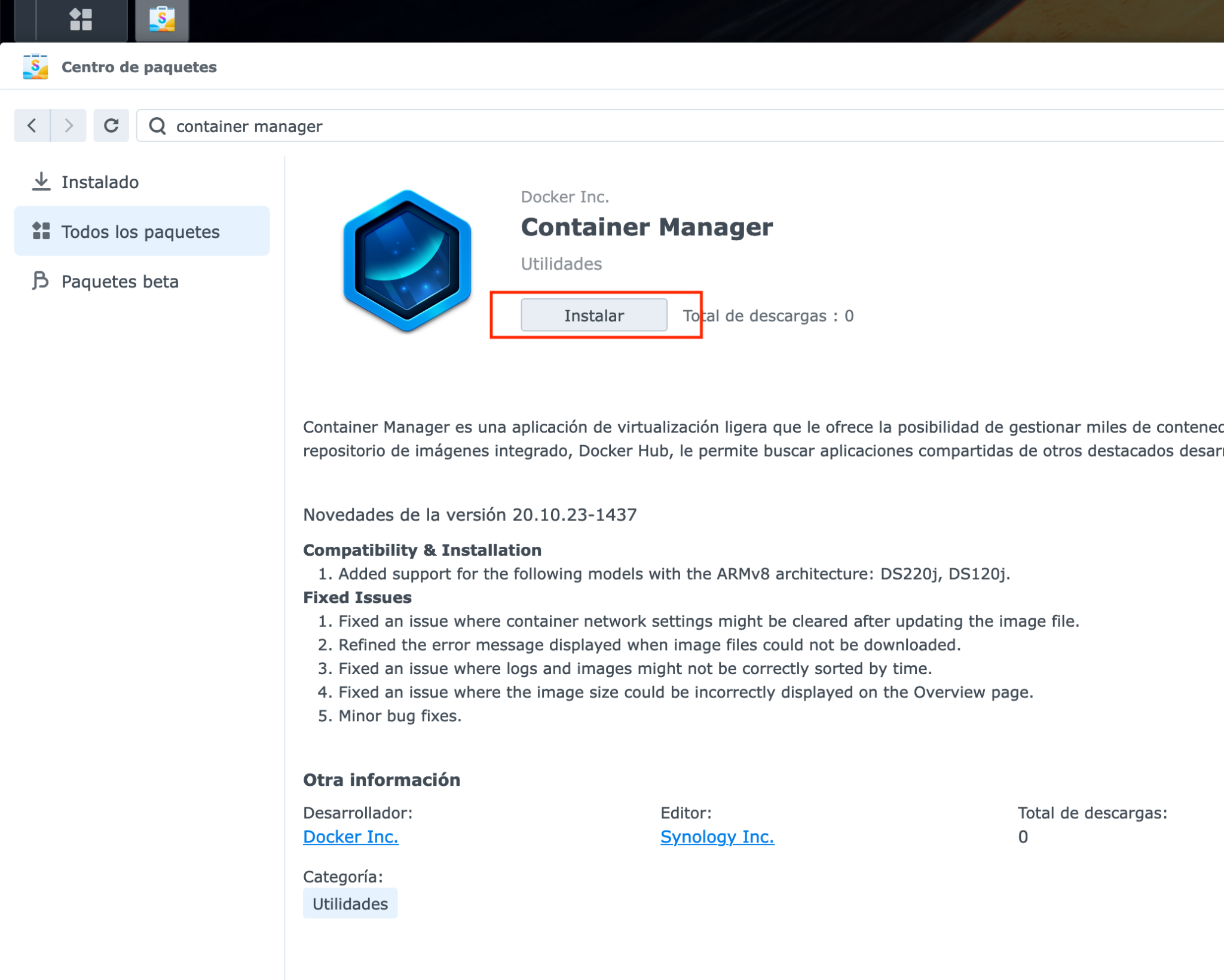The image size is (1224, 980).
Task: Open the Docker Inc. developer link
Action: pyautogui.click(x=350, y=837)
